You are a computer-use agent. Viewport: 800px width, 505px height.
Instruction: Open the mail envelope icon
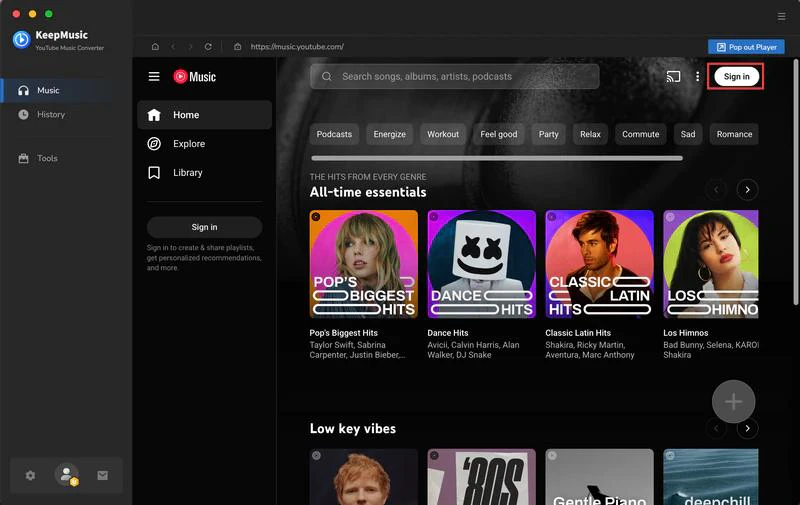[103, 475]
